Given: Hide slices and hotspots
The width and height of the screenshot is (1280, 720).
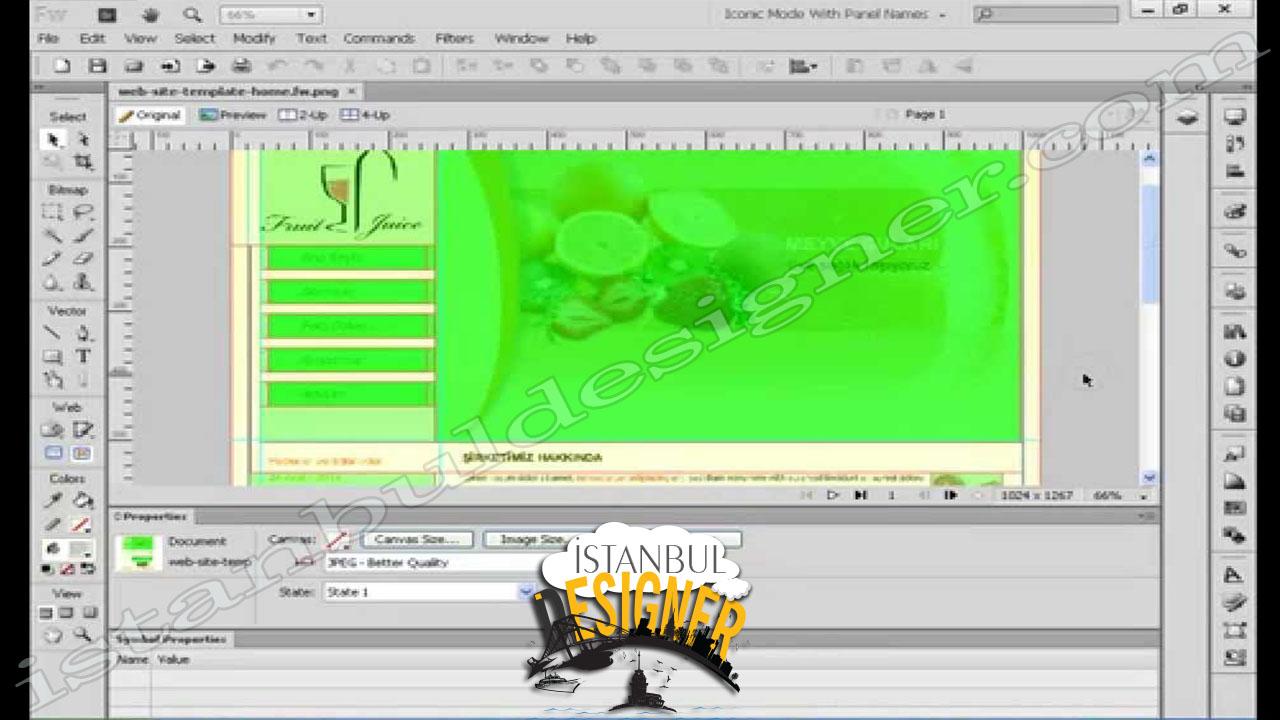Looking at the screenshot, I should (x=52, y=454).
